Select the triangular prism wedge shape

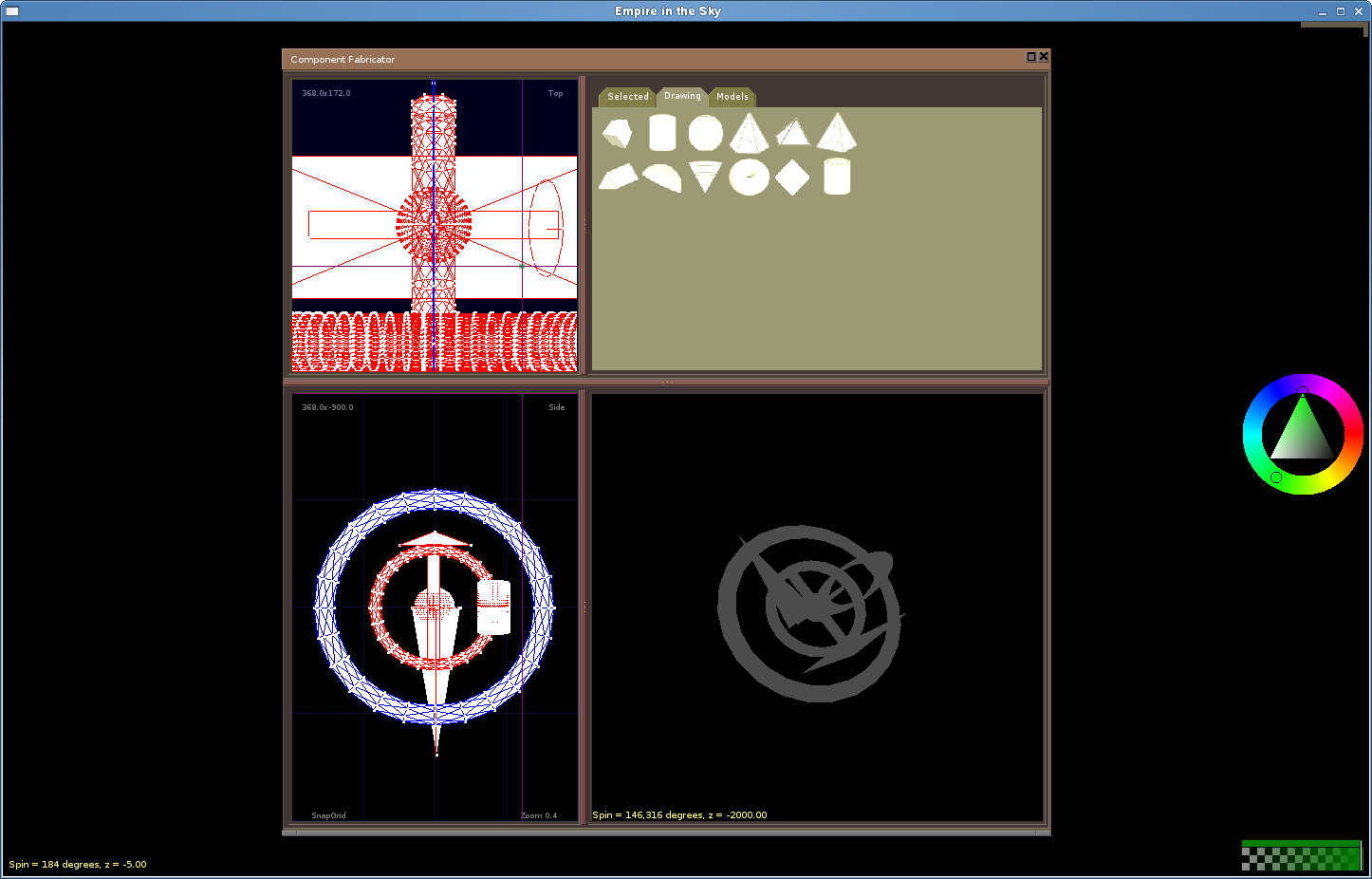point(618,178)
